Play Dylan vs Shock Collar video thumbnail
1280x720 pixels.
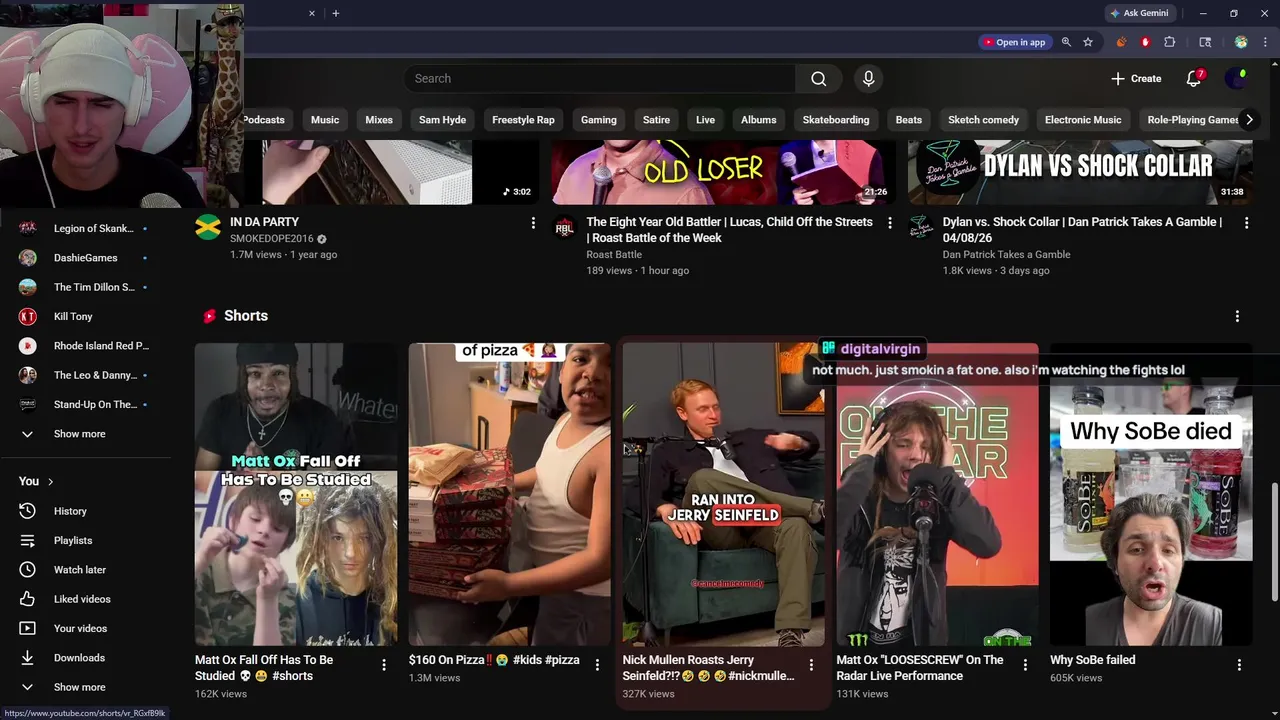1080,172
